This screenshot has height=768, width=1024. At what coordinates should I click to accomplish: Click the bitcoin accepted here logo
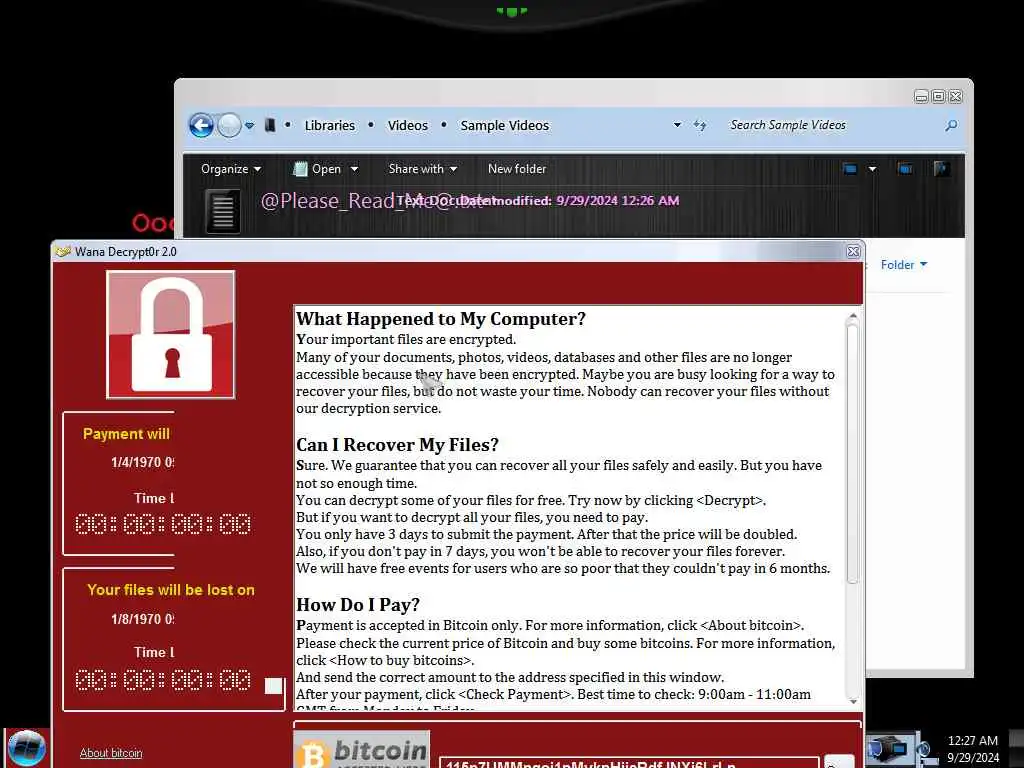pyautogui.click(x=362, y=749)
